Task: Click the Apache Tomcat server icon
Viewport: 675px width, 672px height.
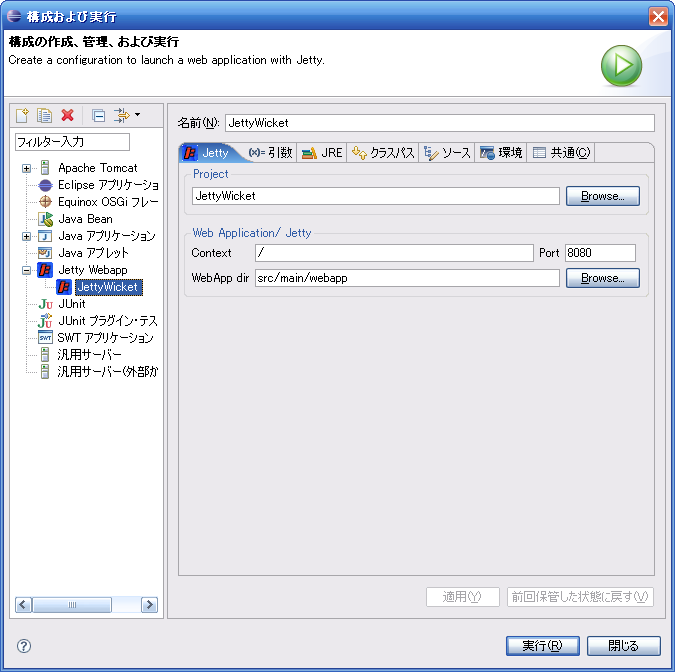Action: point(45,167)
